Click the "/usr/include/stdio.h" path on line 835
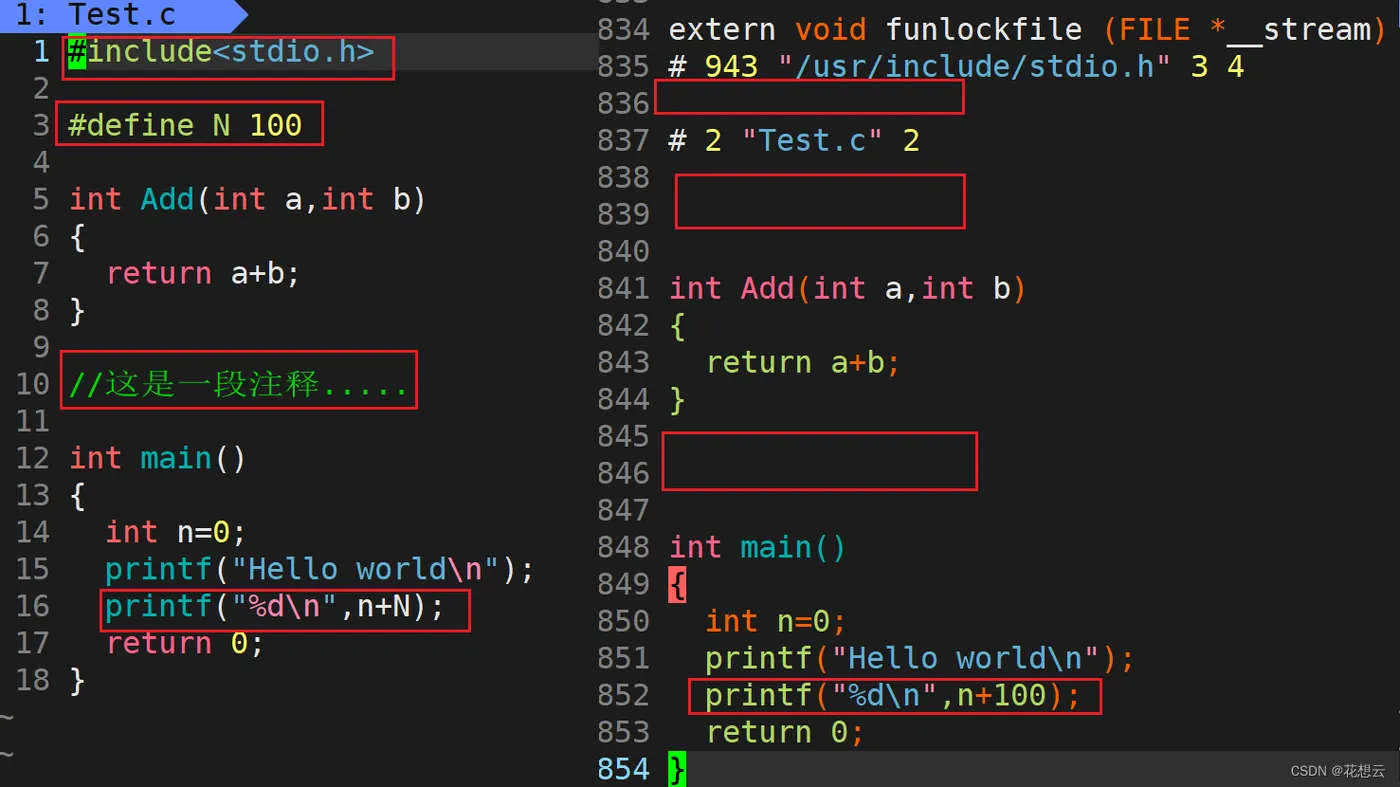Screen dimensions: 1400x787 point(974,66)
